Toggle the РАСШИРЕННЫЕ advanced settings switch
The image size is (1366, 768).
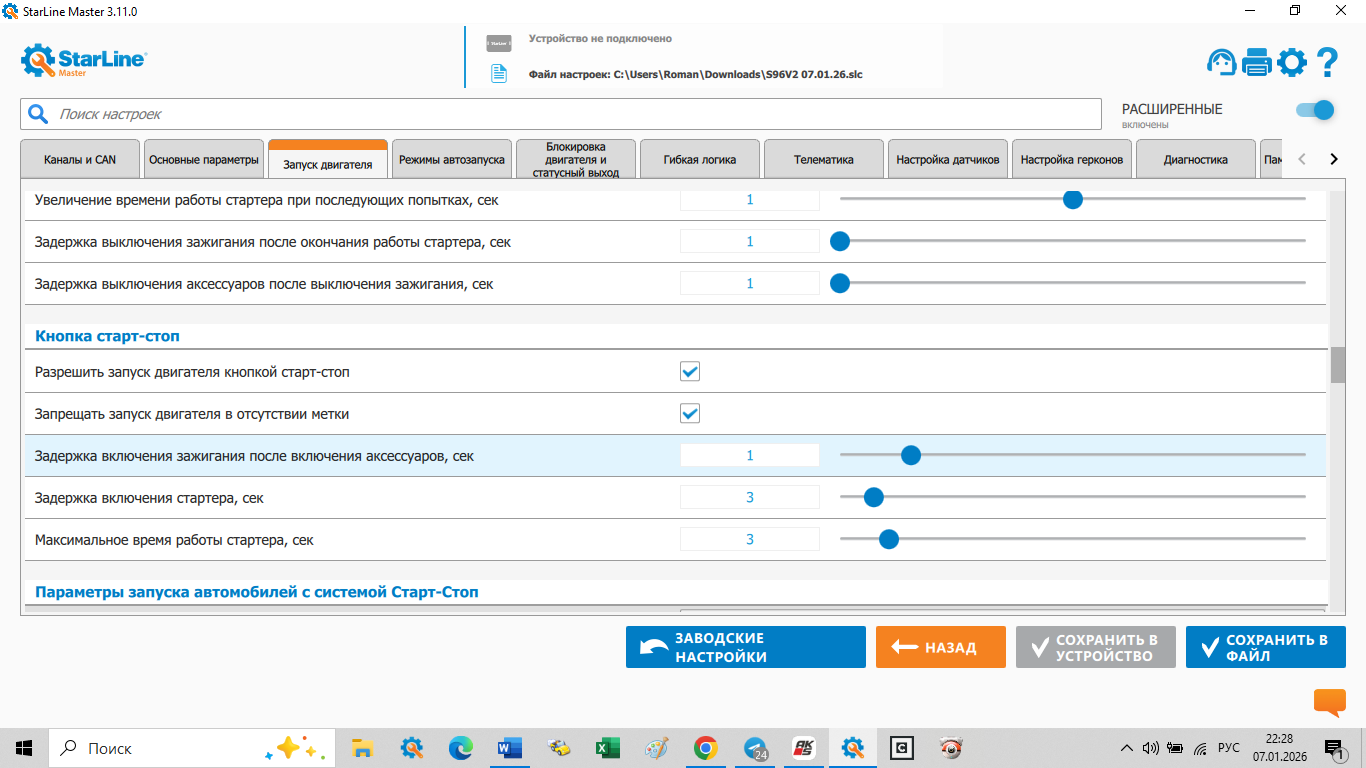[x=1315, y=110]
